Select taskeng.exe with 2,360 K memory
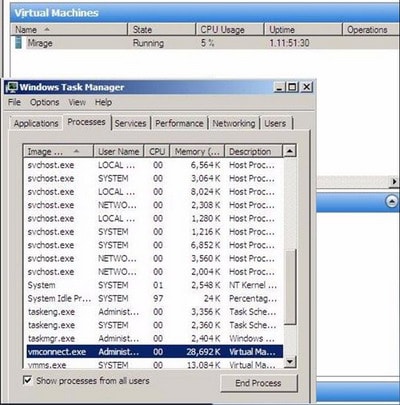 click(155, 325)
